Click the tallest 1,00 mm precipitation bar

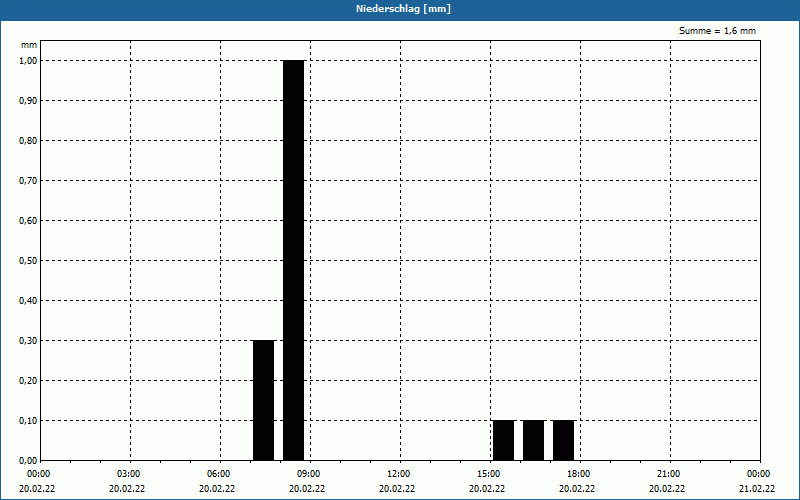pyautogui.click(x=293, y=260)
